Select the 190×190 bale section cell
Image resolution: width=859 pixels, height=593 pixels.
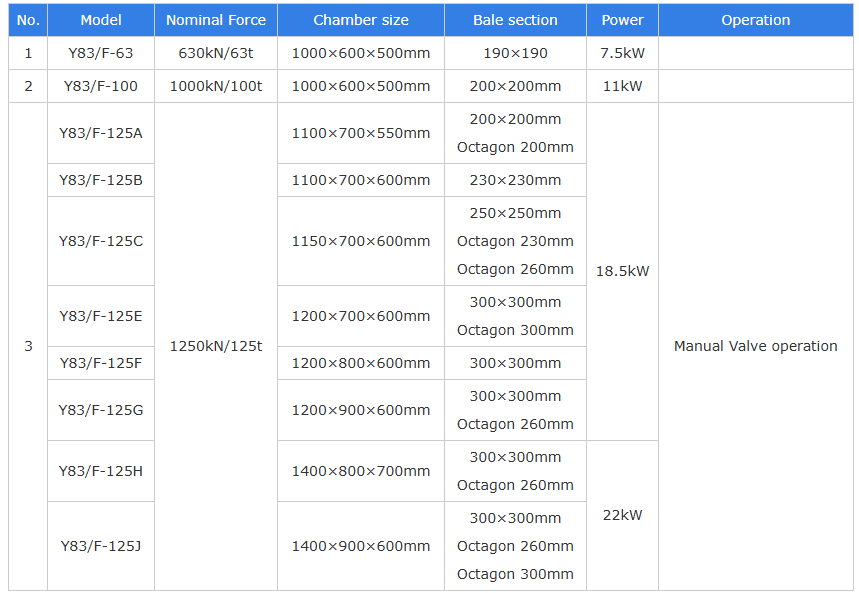click(x=515, y=53)
